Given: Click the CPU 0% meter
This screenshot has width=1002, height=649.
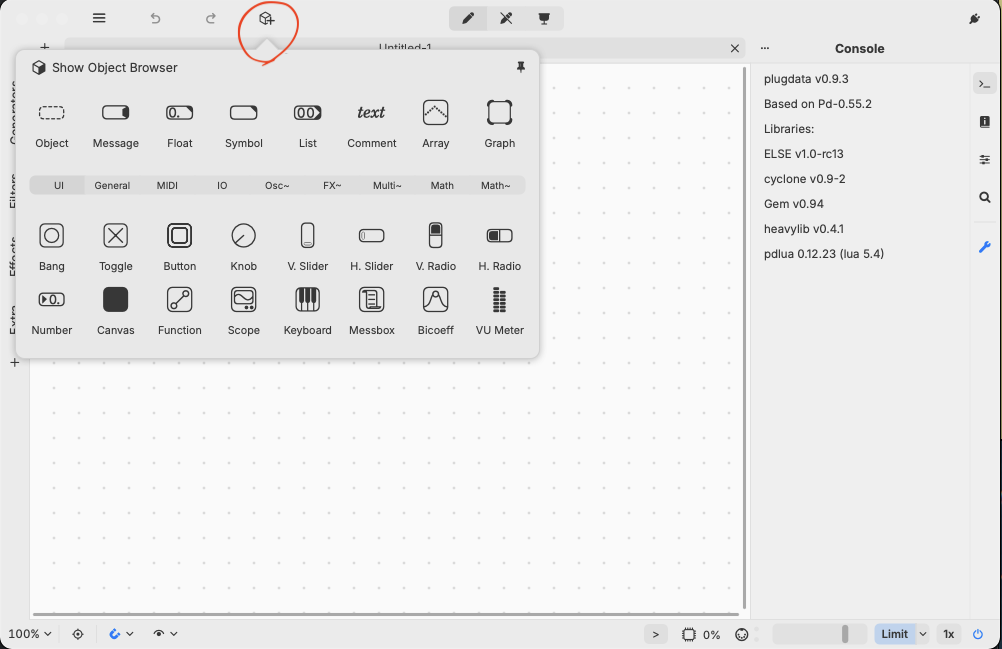Looking at the screenshot, I should pos(700,634).
